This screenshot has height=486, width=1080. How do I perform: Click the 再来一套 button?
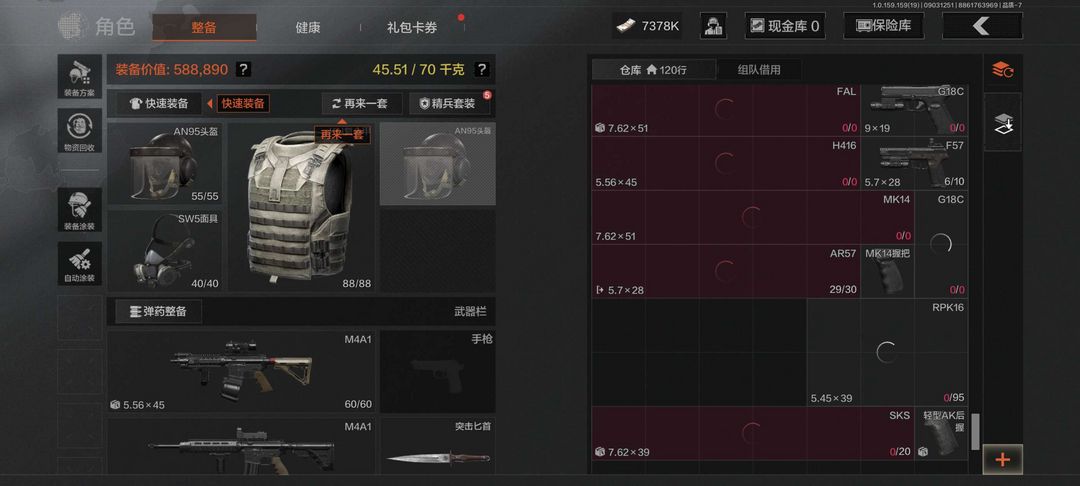(359, 103)
